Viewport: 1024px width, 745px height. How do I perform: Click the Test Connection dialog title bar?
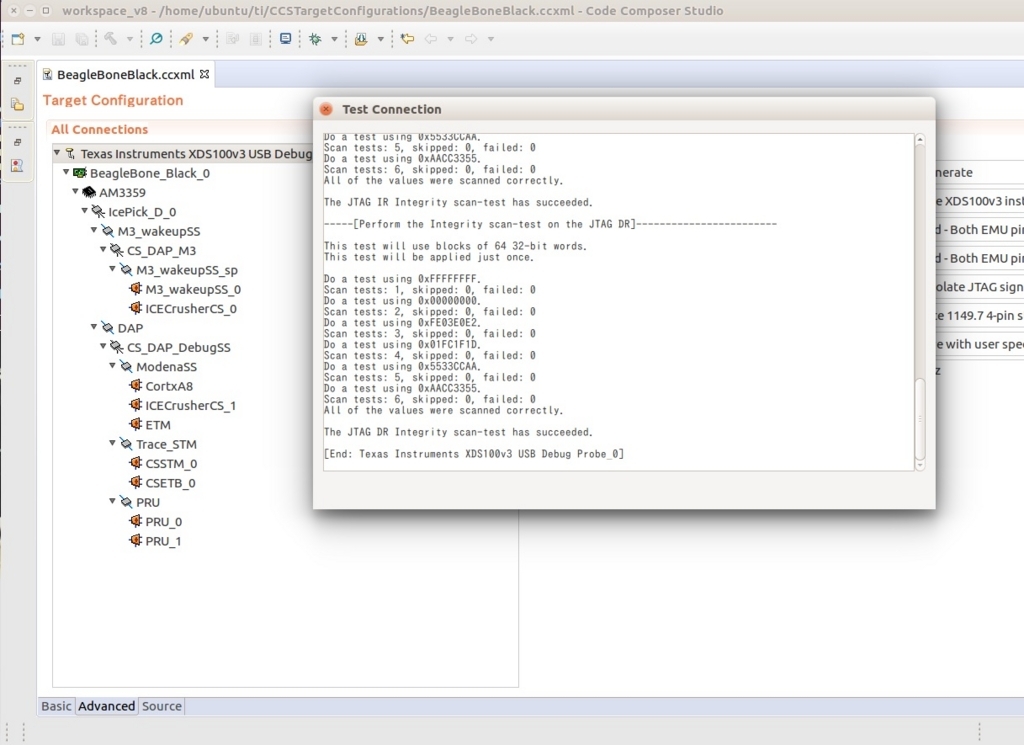coord(624,109)
